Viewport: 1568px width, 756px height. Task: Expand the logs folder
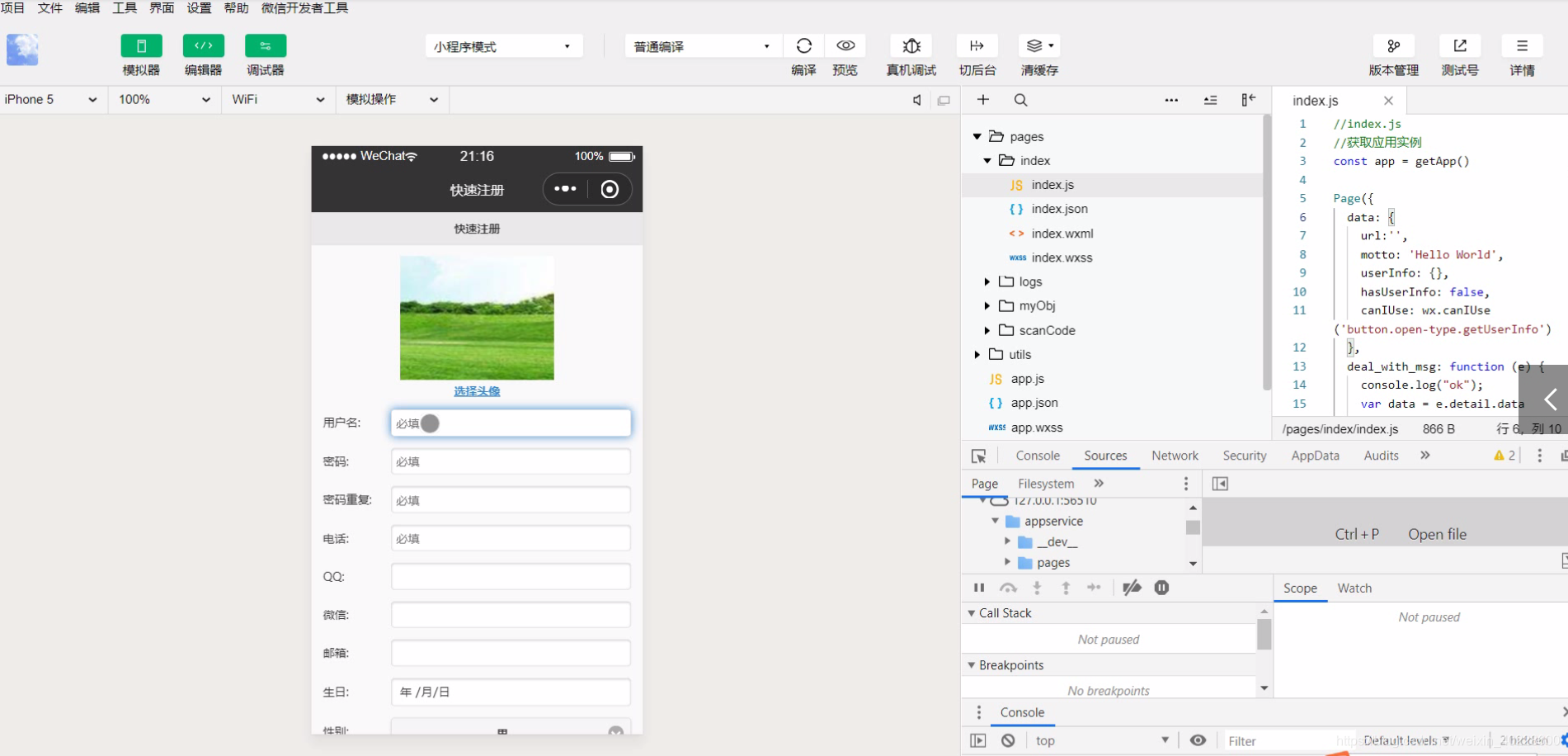[x=987, y=281]
